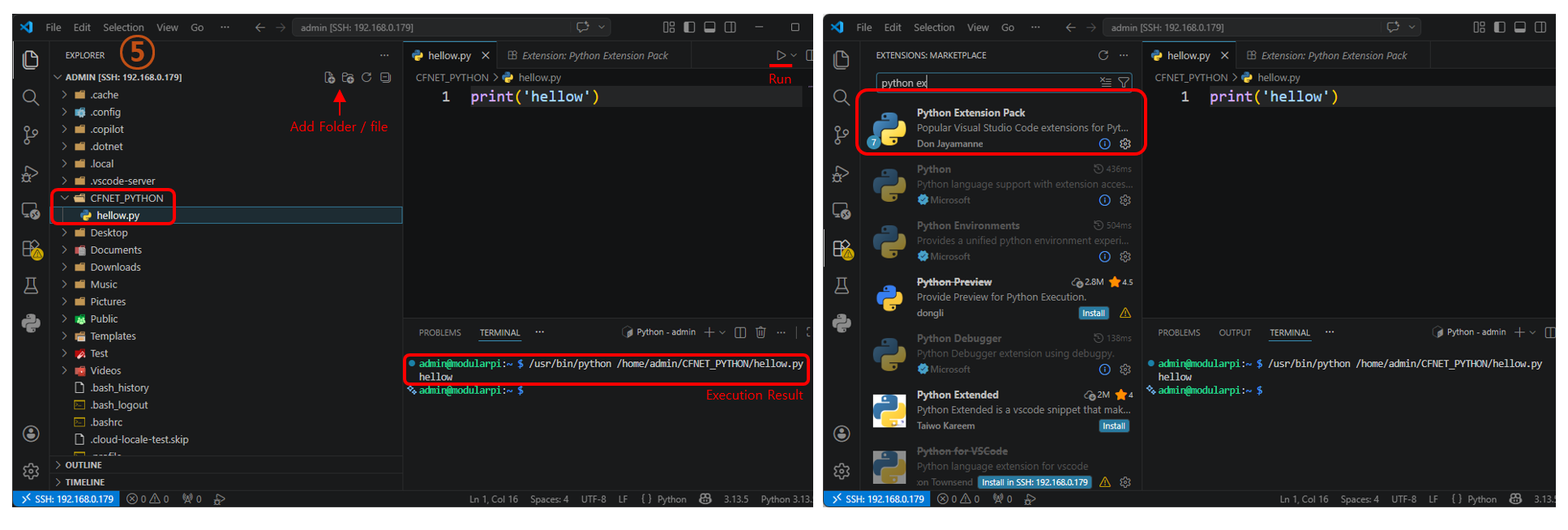
Task: Expand the OUTLINE section
Action: click(x=83, y=465)
